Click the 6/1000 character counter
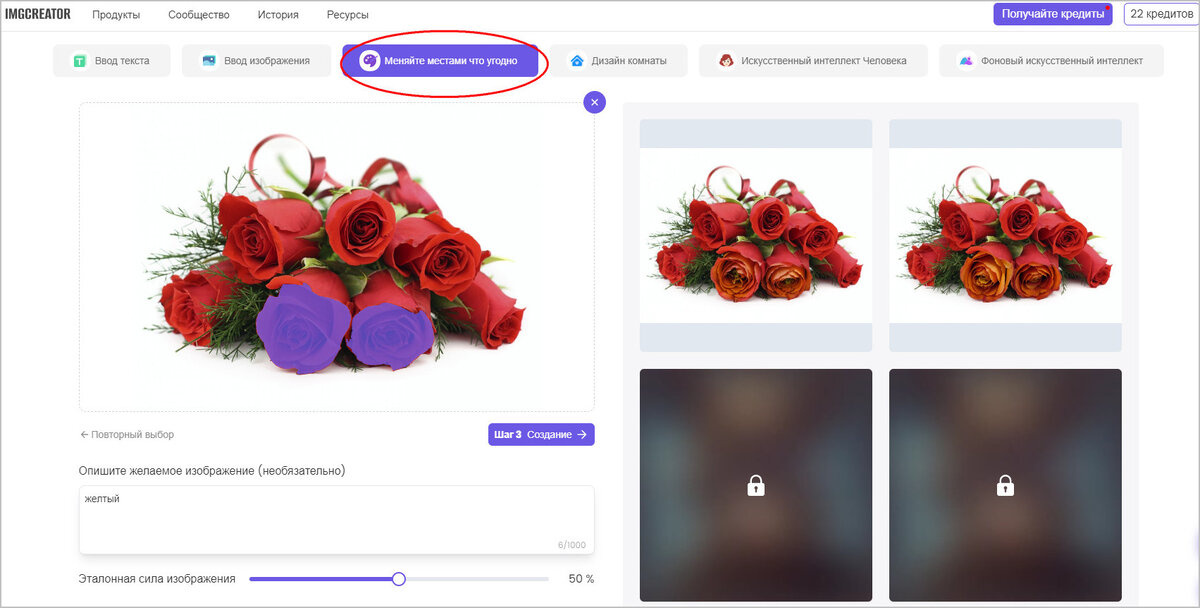The image size is (1200, 608). point(572,545)
